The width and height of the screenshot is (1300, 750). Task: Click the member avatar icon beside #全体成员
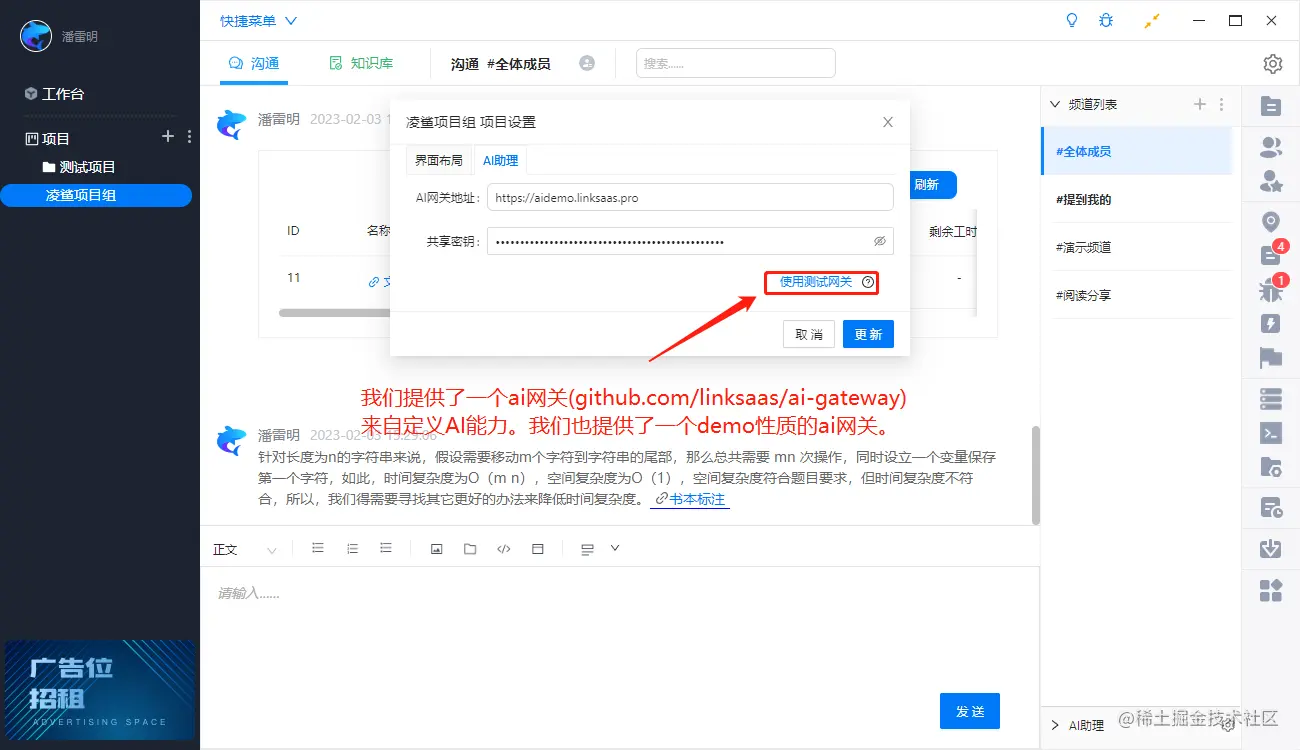coord(587,63)
